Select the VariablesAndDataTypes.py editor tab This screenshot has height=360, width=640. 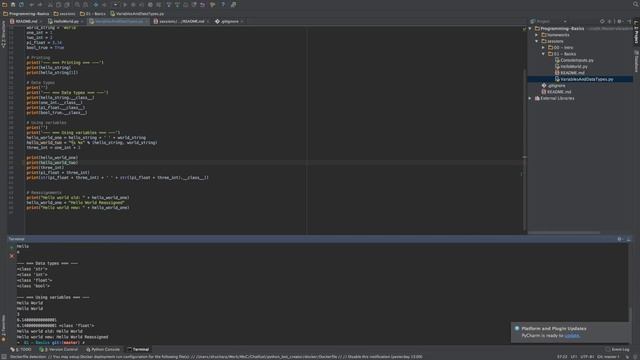(118, 21)
